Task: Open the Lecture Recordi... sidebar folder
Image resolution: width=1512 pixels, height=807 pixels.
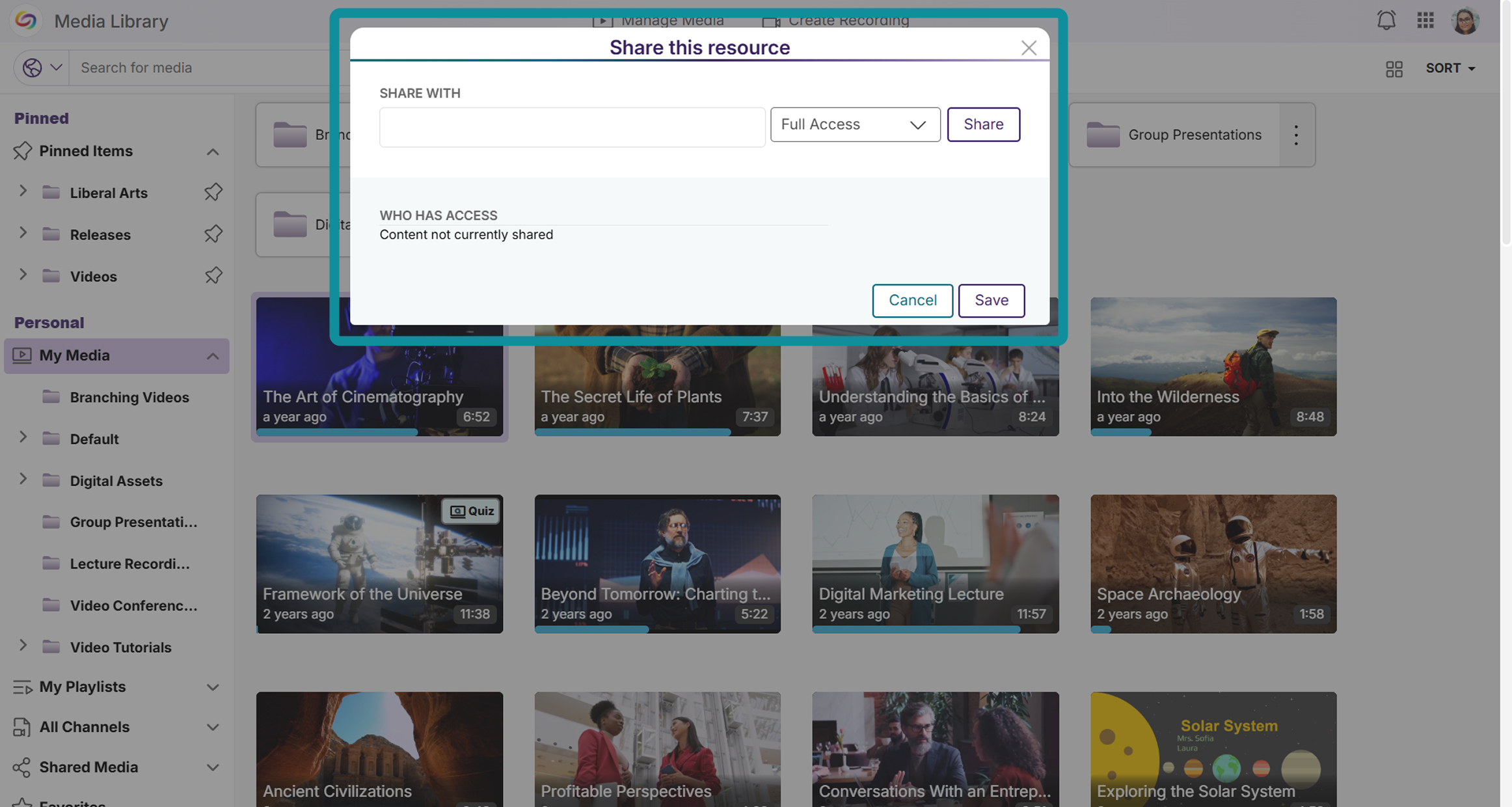Action: [130, 564]
